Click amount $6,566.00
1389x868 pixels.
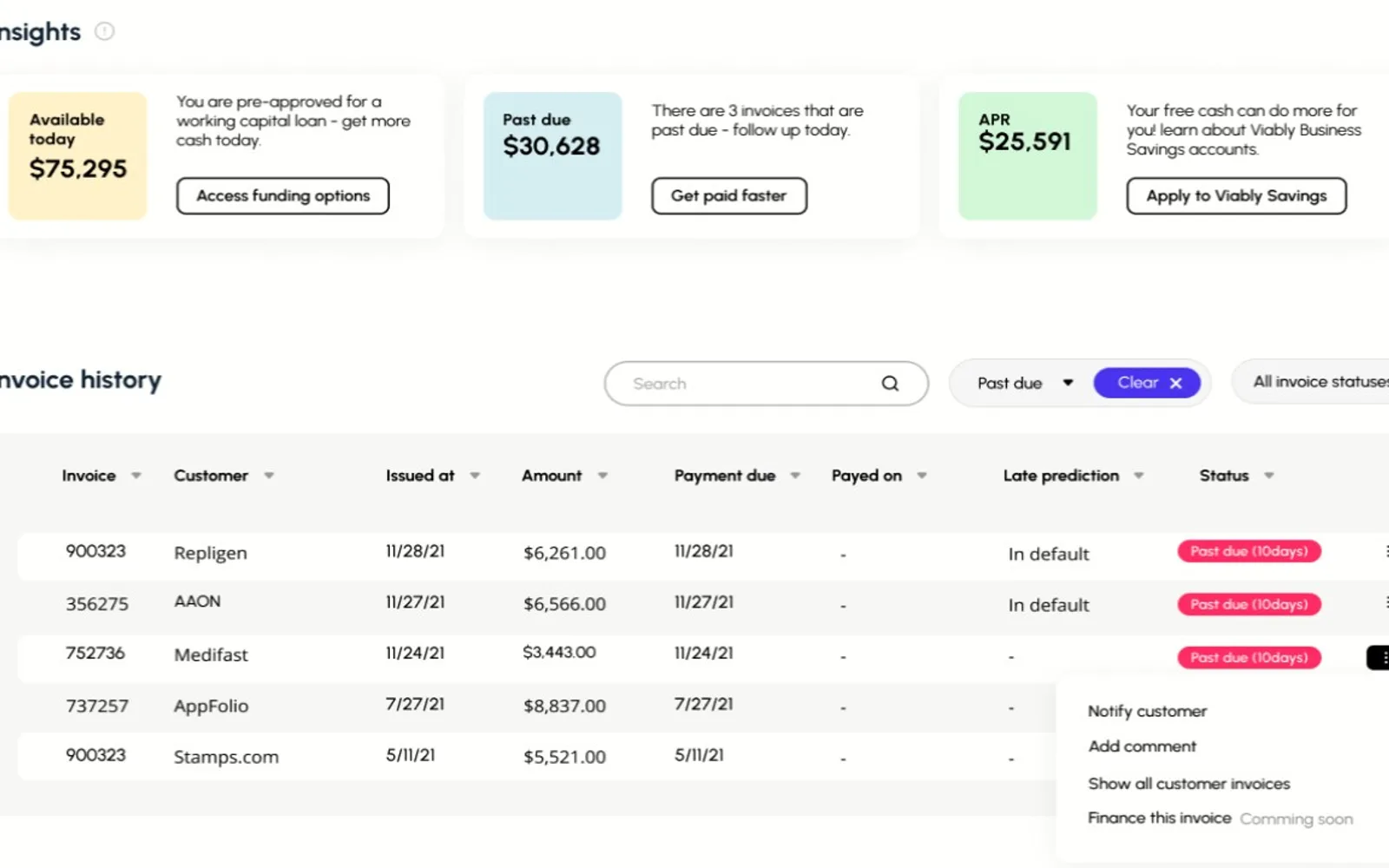pos(564,604)
